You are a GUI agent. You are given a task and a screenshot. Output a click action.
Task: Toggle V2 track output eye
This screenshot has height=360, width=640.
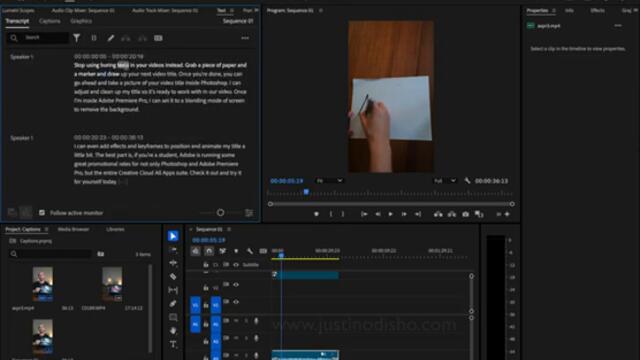point(236,284)
